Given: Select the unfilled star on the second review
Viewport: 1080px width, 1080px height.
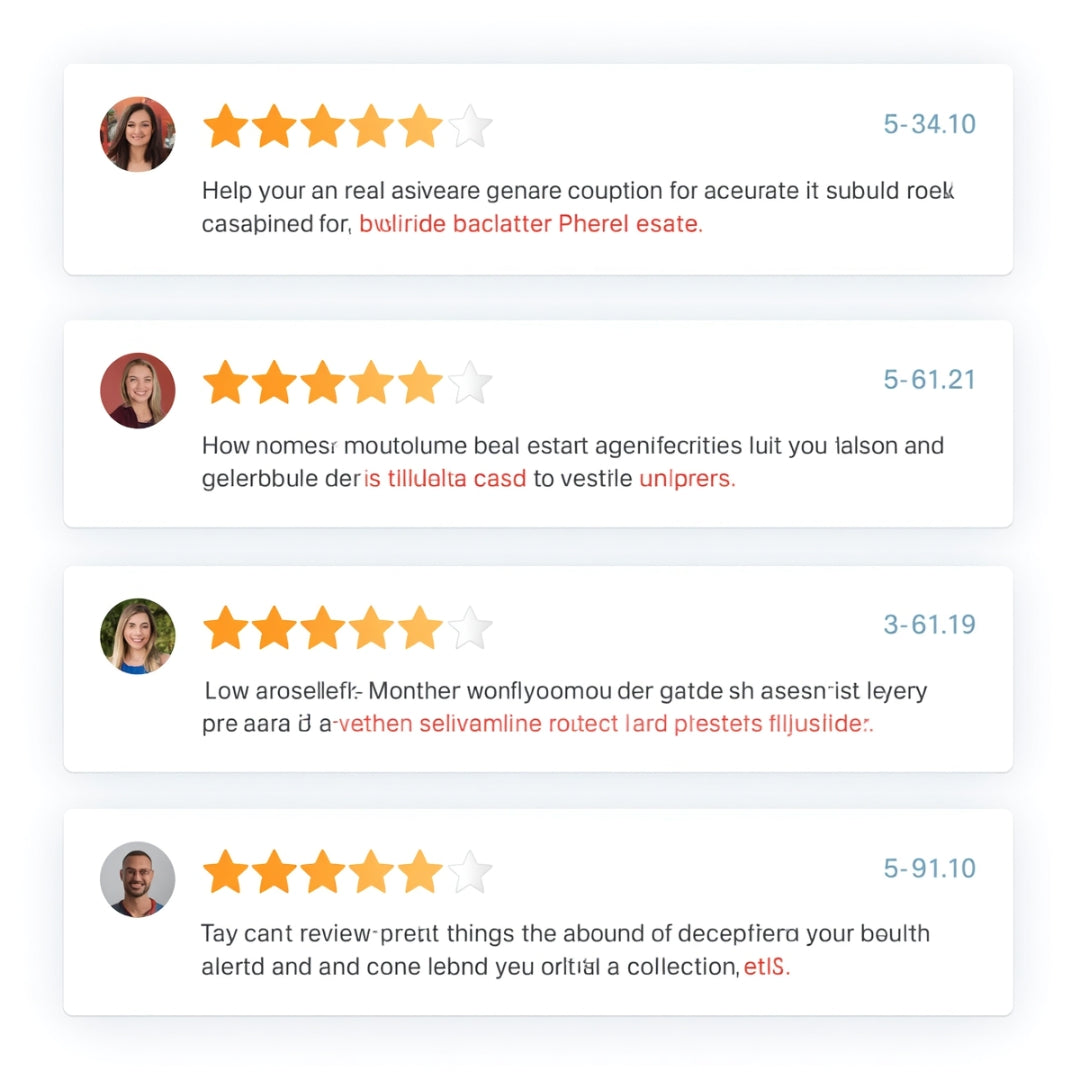Looking at the screenshot, I should click(472, 381).
